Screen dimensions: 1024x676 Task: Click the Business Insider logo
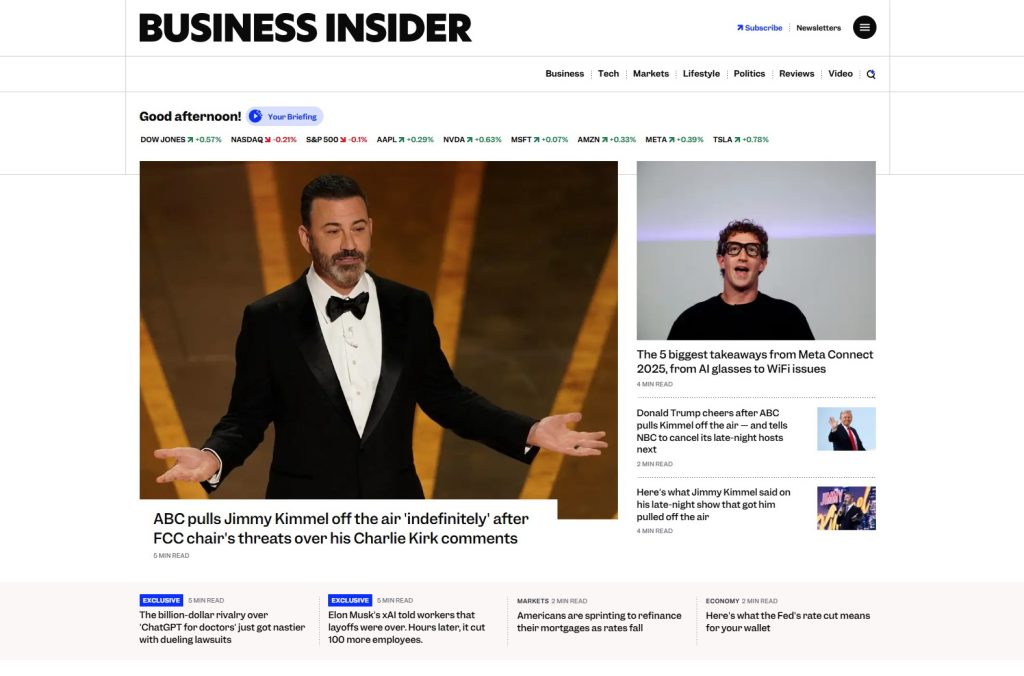point(305,28)
